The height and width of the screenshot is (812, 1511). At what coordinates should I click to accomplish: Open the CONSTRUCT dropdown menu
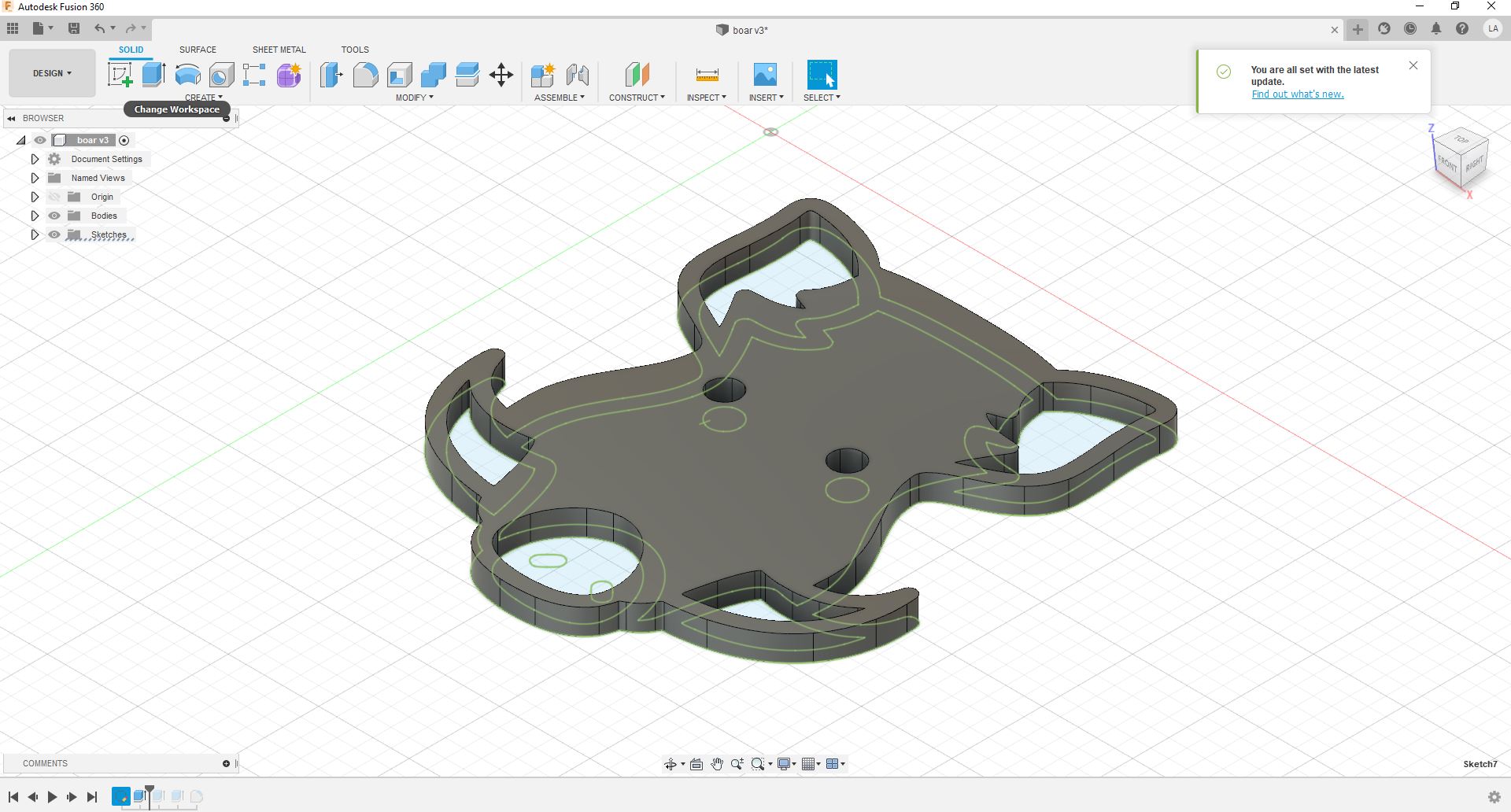click(637, 98)
